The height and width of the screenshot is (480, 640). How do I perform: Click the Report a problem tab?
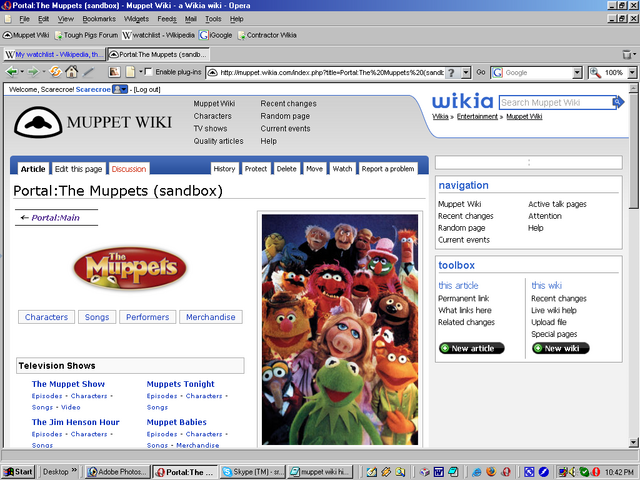point(388,169)
